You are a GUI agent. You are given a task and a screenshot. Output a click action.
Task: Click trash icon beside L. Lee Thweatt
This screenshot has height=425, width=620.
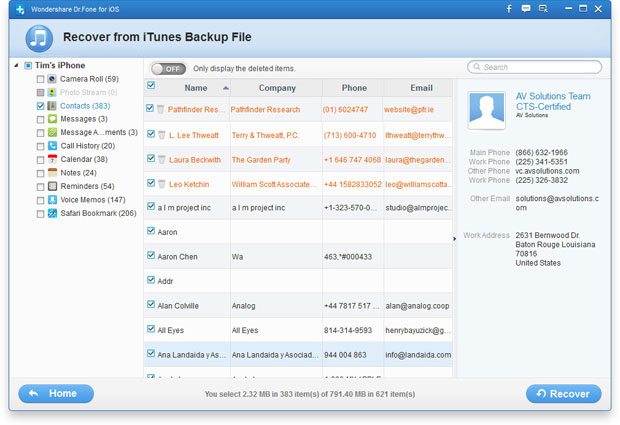tap(162, 135)
